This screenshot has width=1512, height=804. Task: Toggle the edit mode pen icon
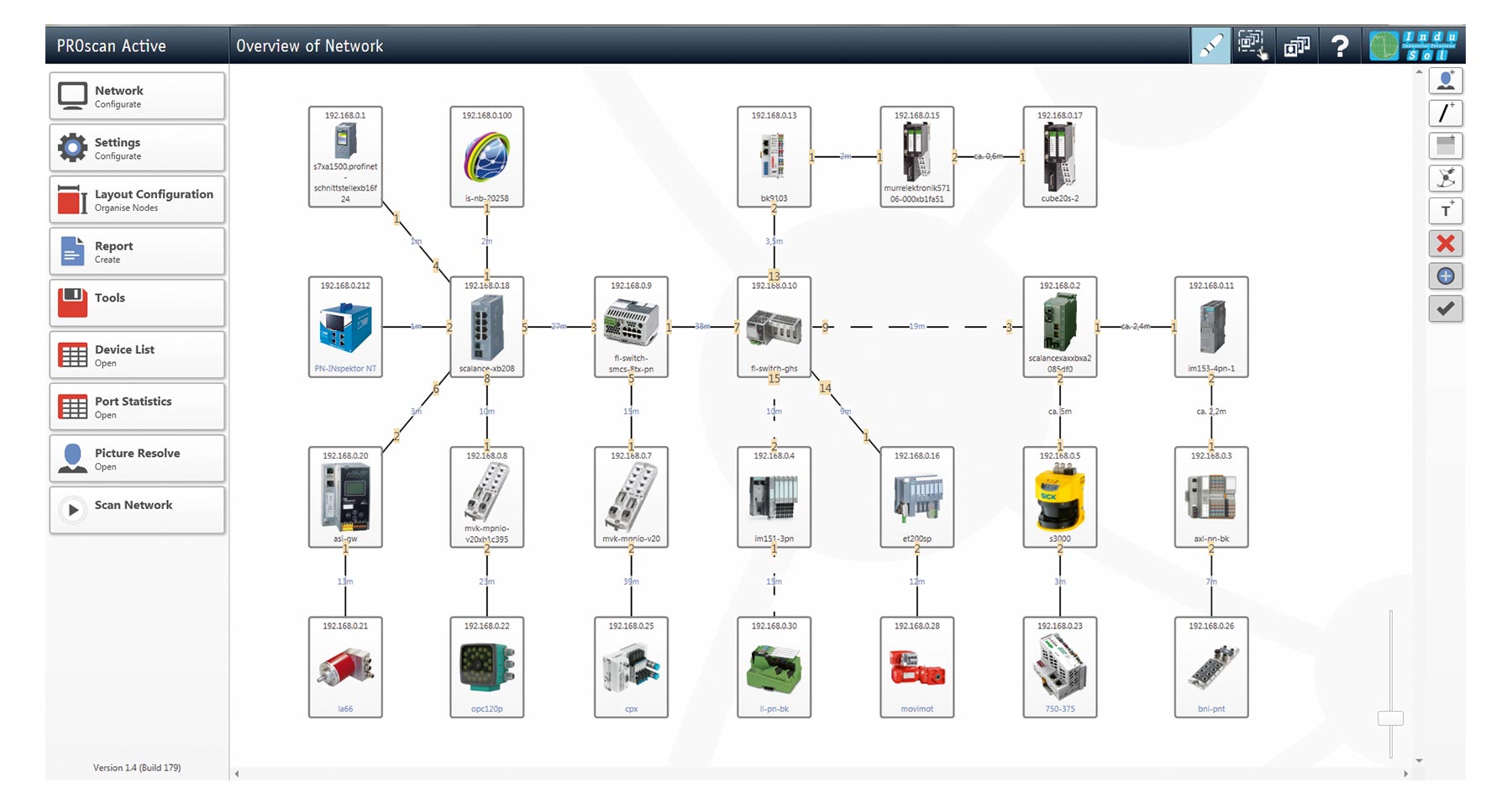1210,45
